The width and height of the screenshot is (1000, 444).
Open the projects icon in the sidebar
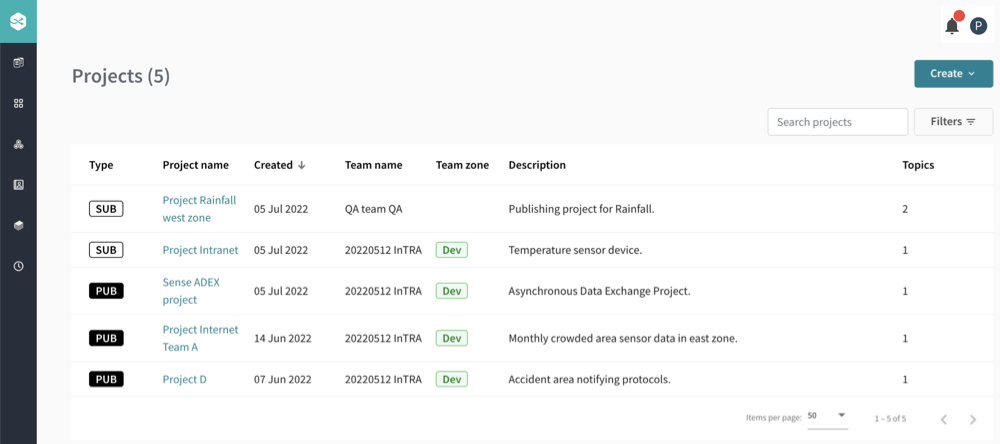click(x=18, y=63)
